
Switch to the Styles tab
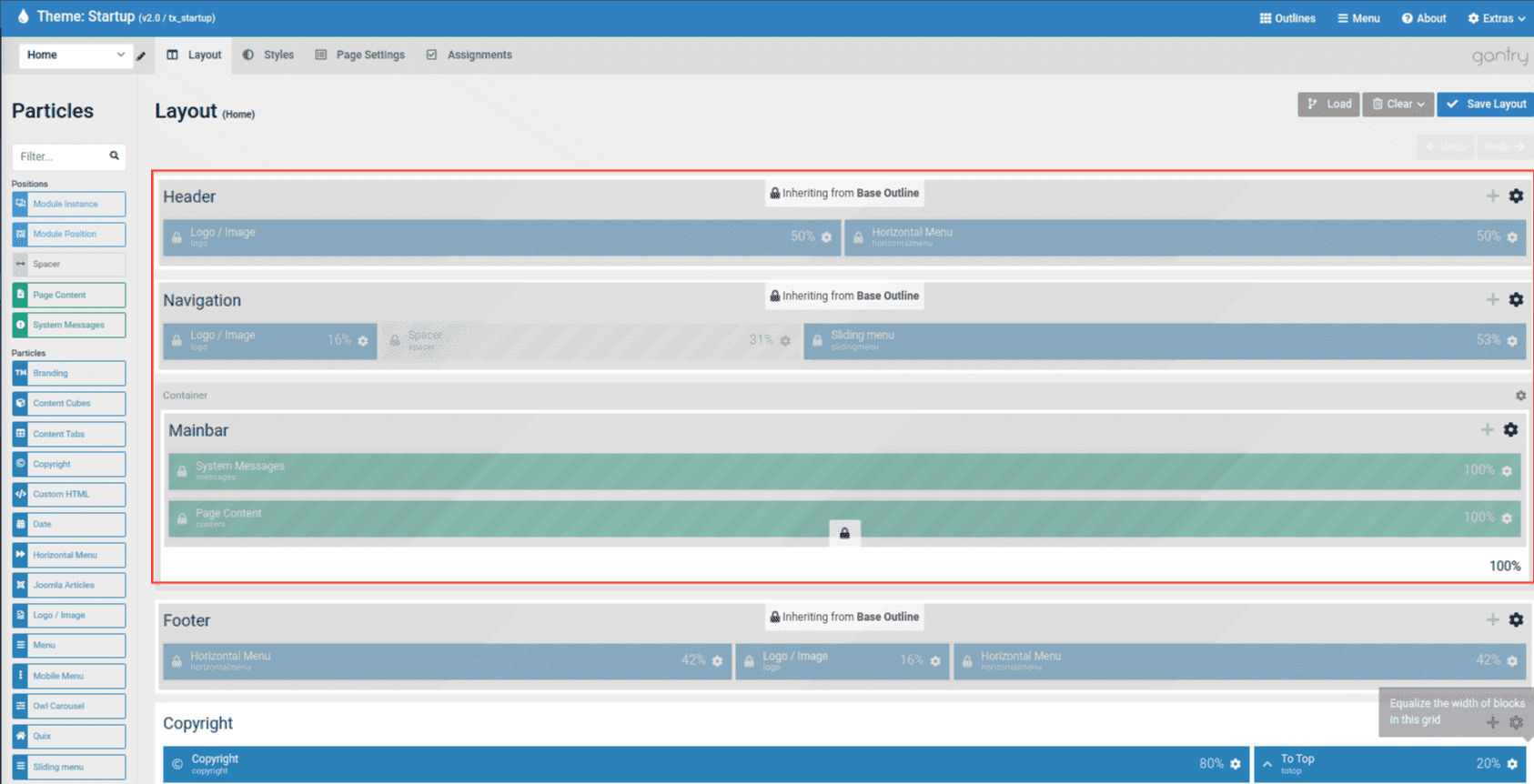point(268,55)
